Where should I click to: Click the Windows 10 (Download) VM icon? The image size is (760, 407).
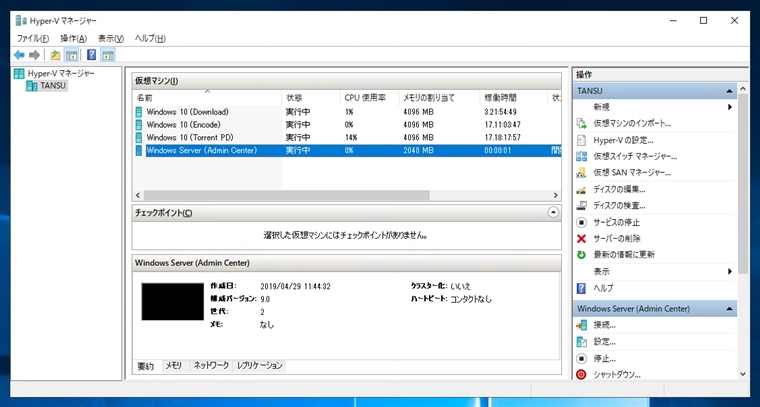pyautogui.click(x=140, y=112)
